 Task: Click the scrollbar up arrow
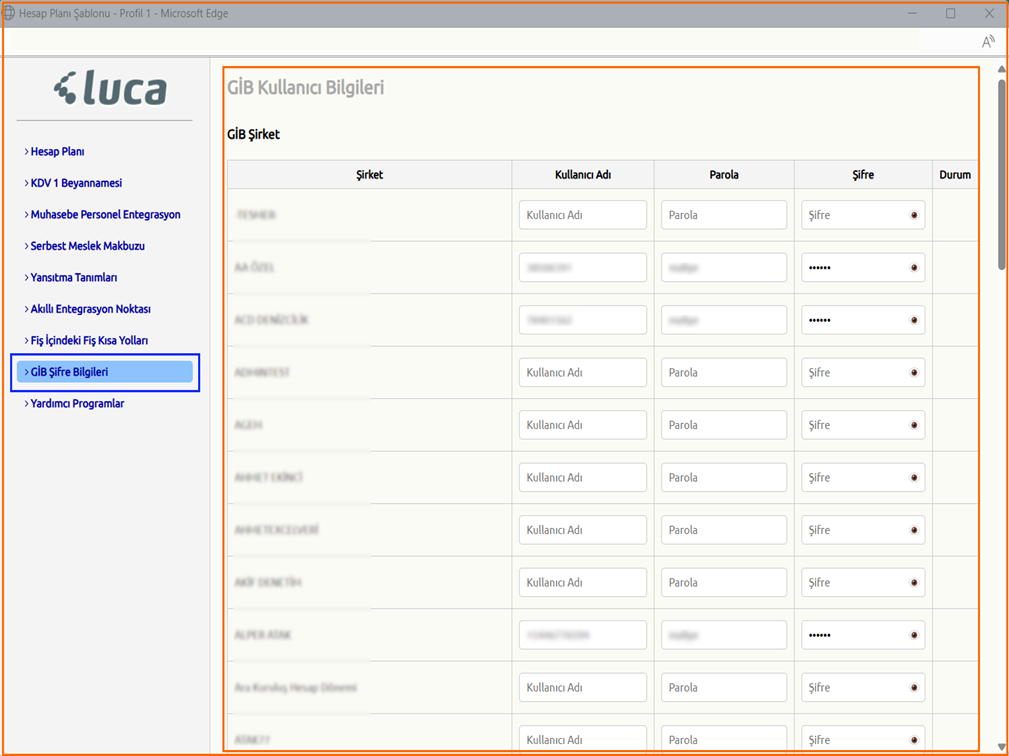click(1001, 69)
